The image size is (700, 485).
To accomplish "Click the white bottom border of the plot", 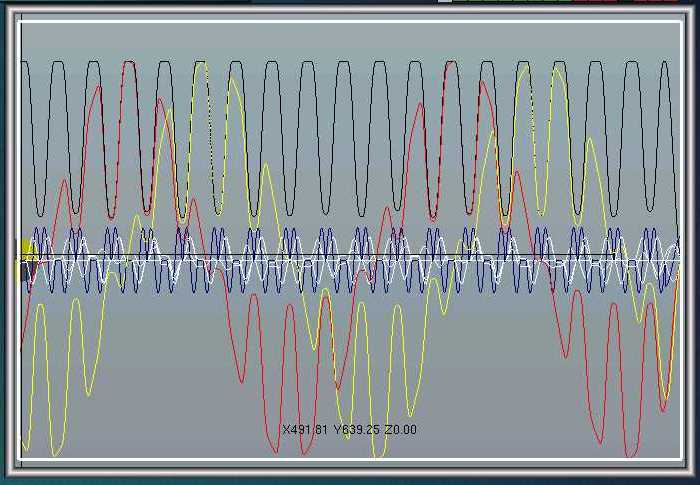I will coord(350,462).
